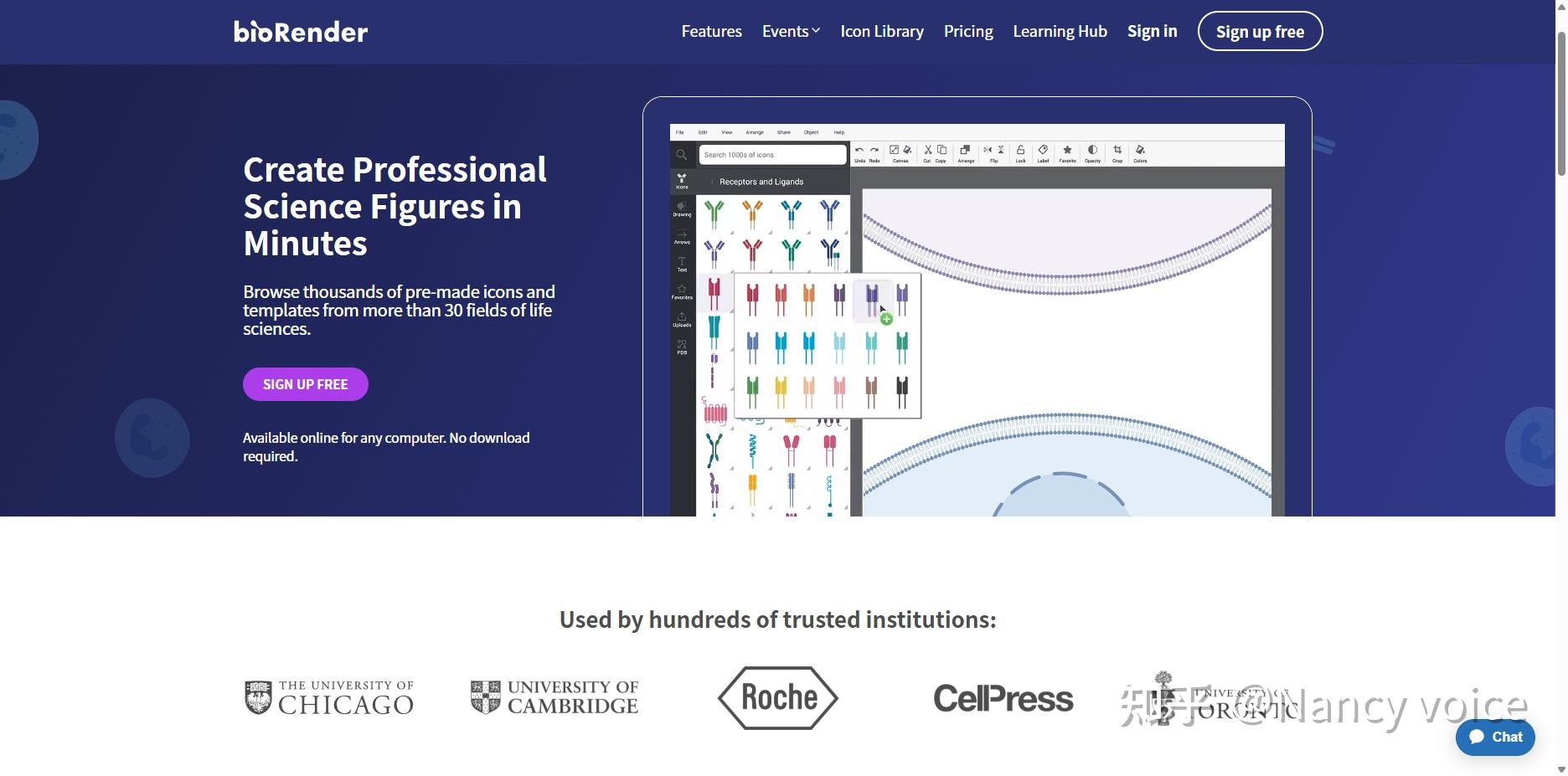Open the Help menu in the editor
The image size is (1568, 776).
(839, 132)
